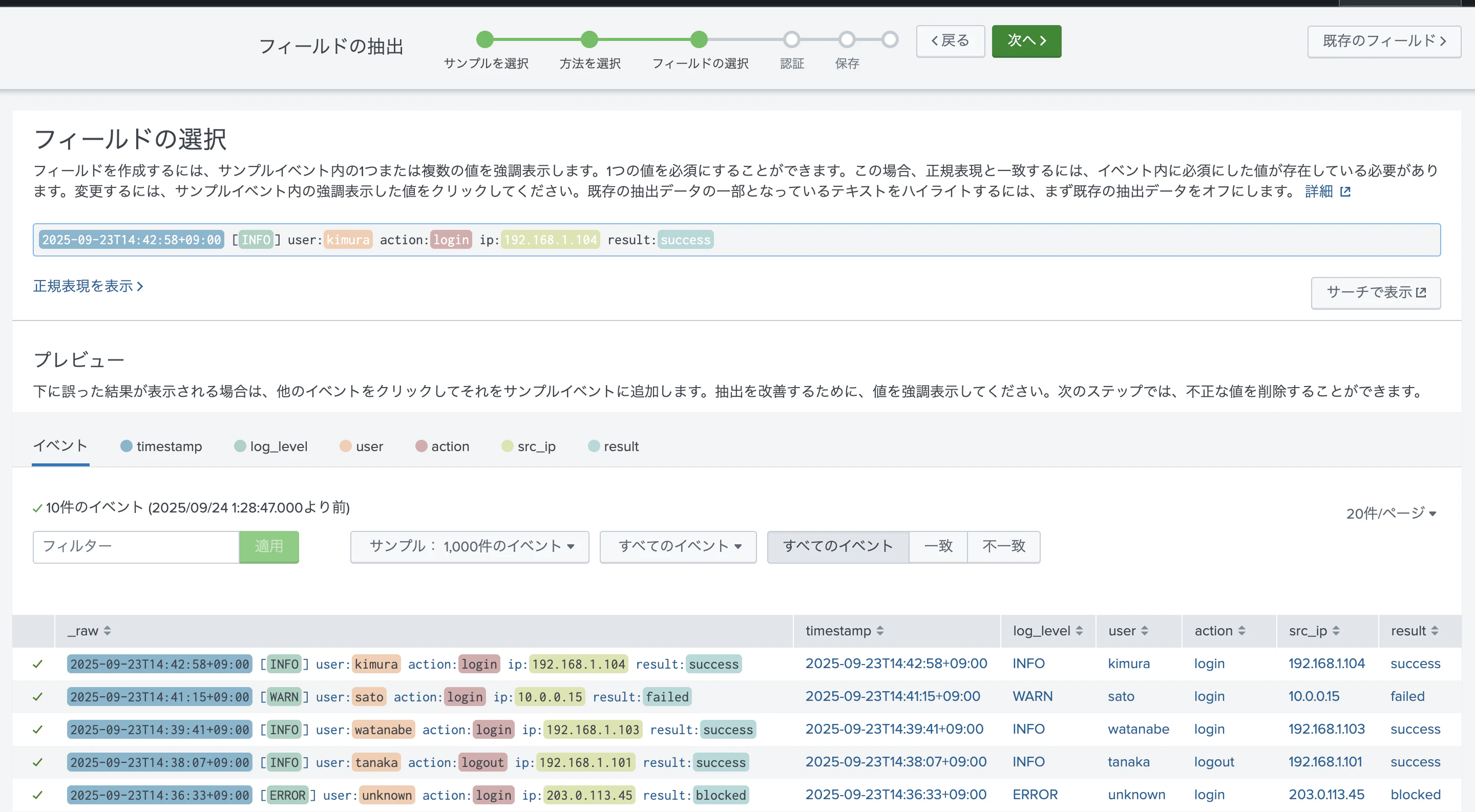Click 203.0.113.45 src_ip cell
Image resolution: width=1475 pixels, height=812 pixels.
tap(1326, 795)
